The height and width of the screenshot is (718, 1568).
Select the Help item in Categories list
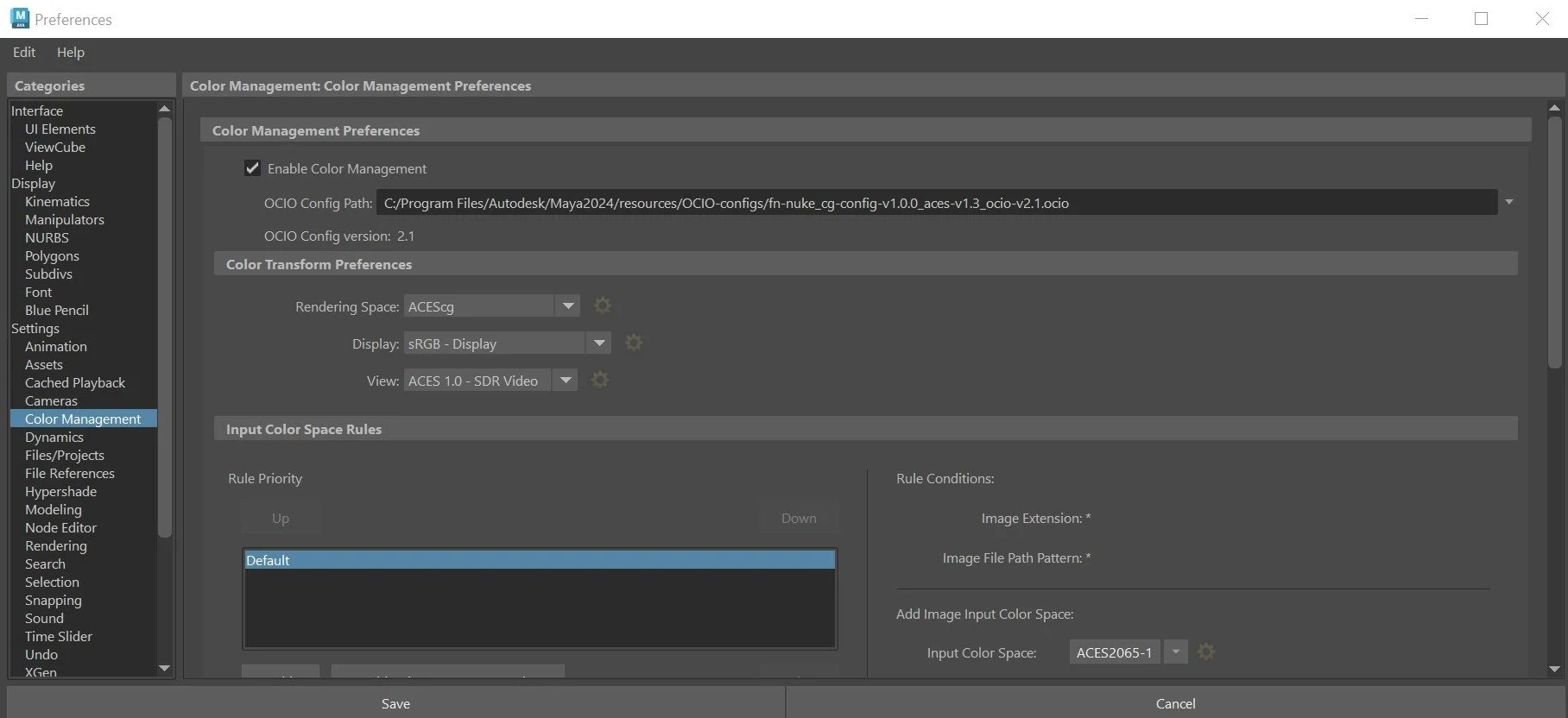coord(39,165)
